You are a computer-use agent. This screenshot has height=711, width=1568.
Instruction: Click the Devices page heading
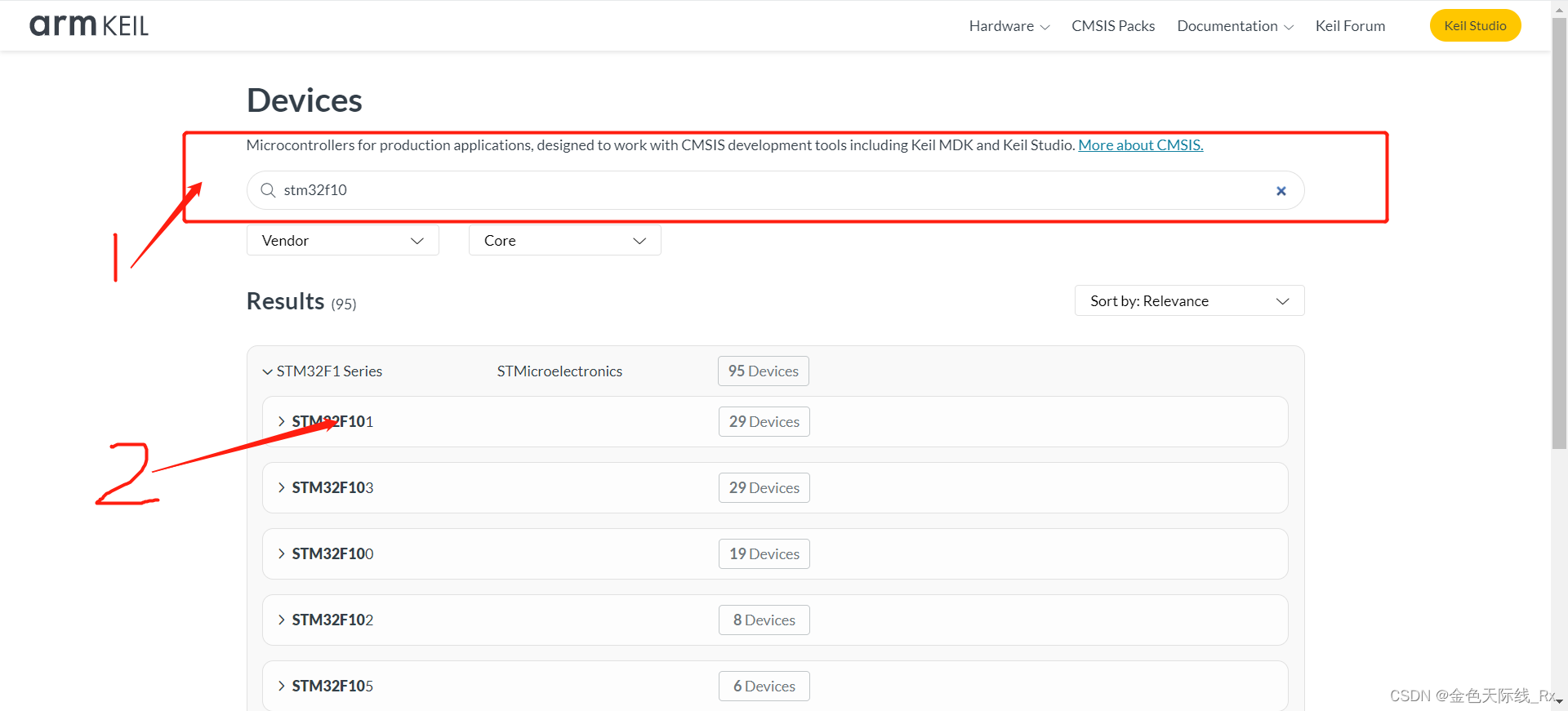pyautogui.click(x=305, y=100)
